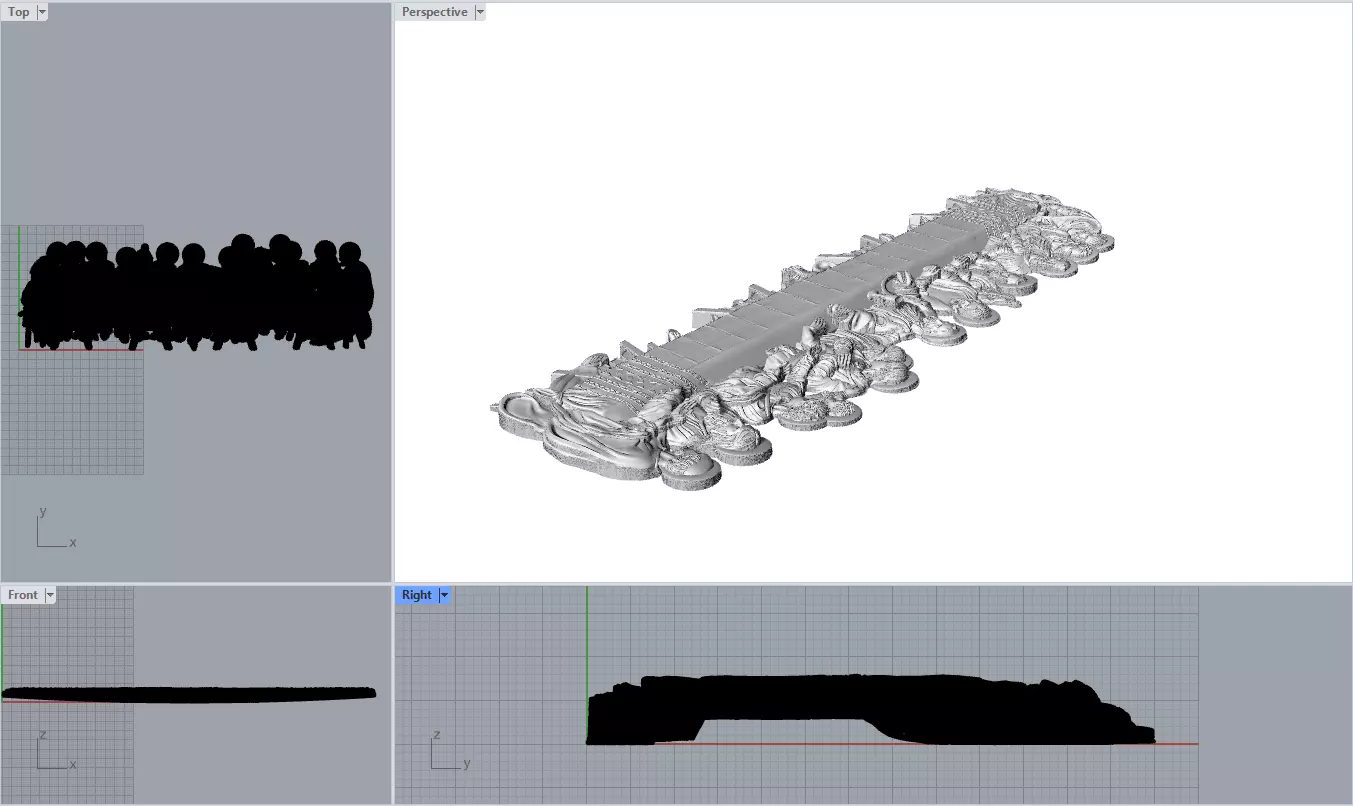Select the 3D relief model in Perspective
The image size is (1353, 806).
coord(803,340)
